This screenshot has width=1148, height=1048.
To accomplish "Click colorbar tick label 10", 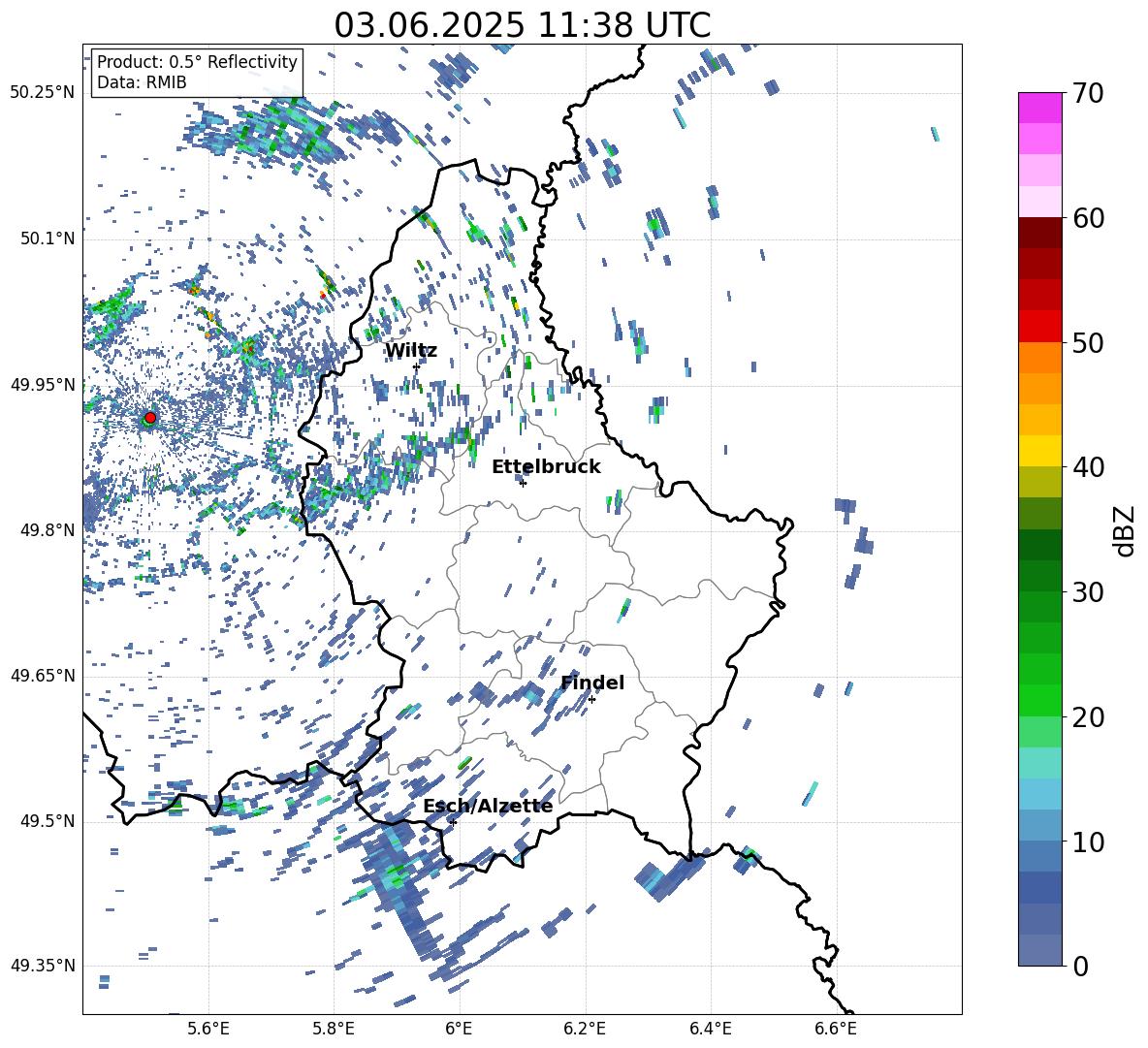I will [1088, 842].
